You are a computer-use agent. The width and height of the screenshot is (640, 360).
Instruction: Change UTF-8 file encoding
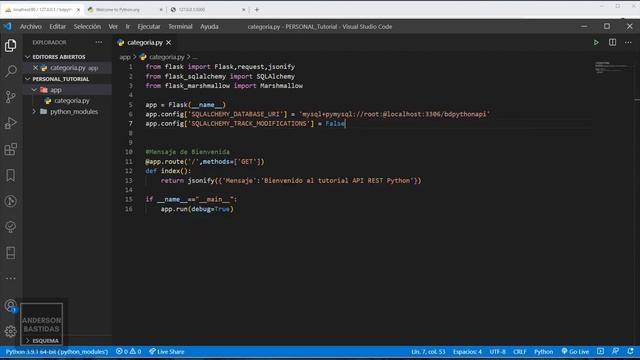[x=498, y=351]
